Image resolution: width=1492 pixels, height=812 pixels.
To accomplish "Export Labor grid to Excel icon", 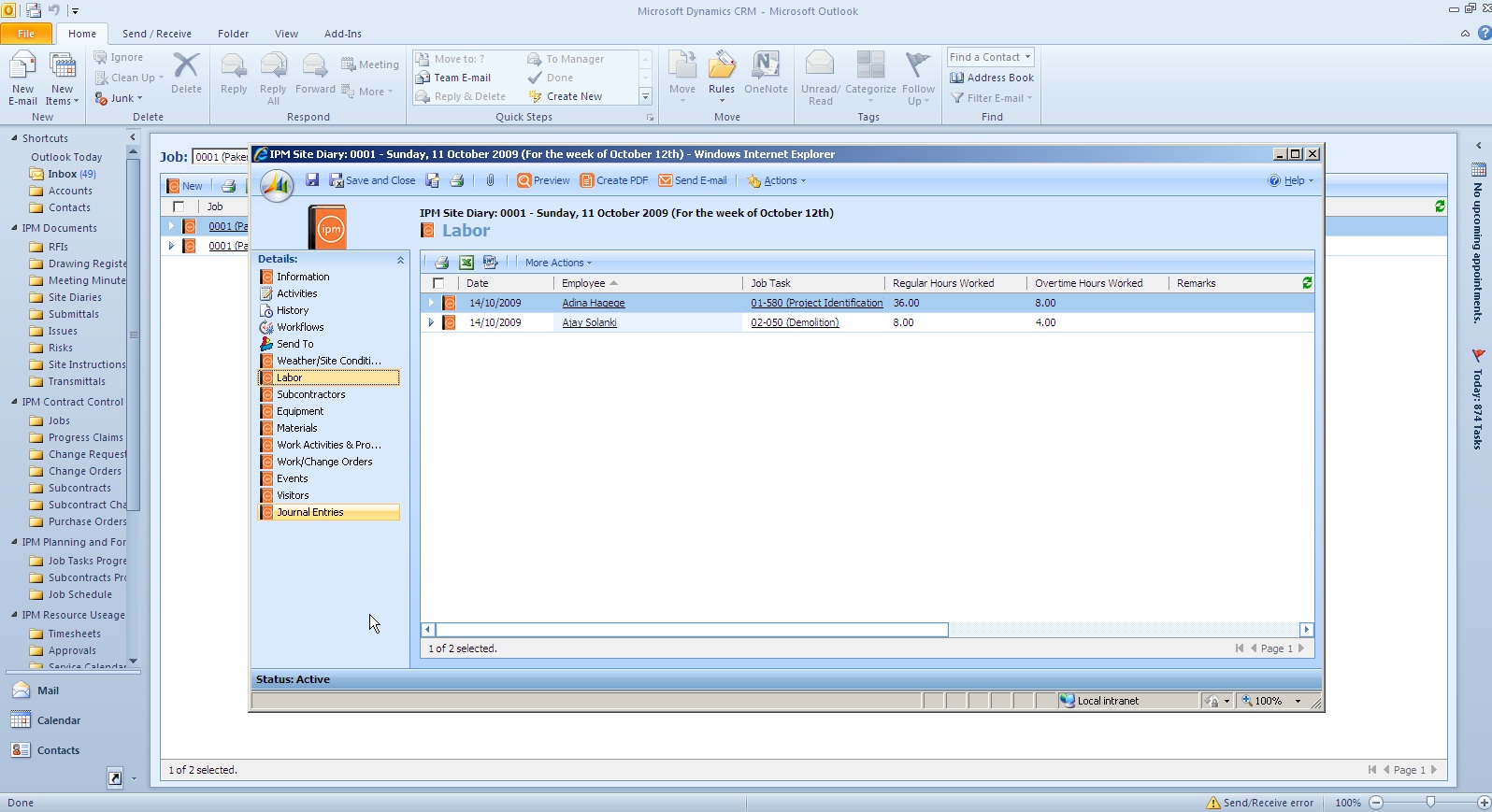I will tap(466, 263).
